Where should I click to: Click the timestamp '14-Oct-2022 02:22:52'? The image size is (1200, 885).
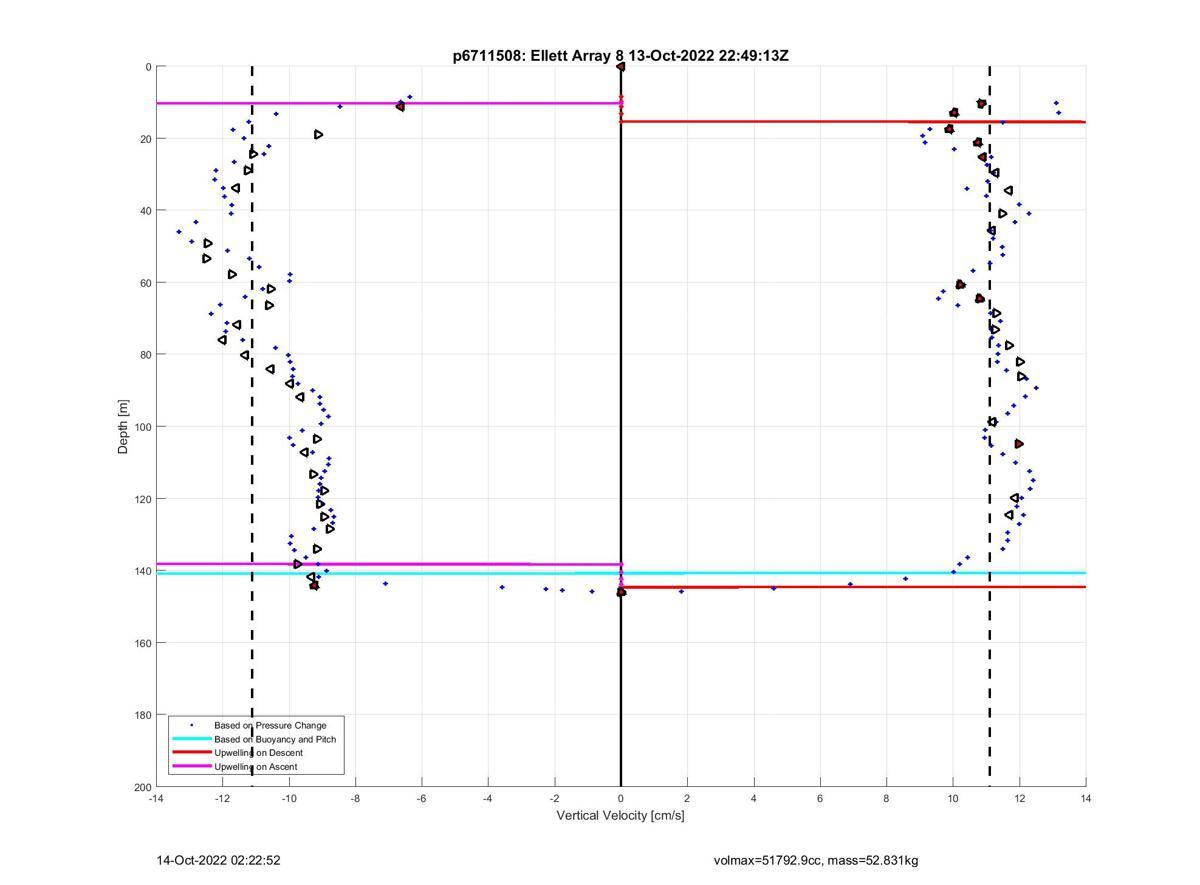coord(218,860)
